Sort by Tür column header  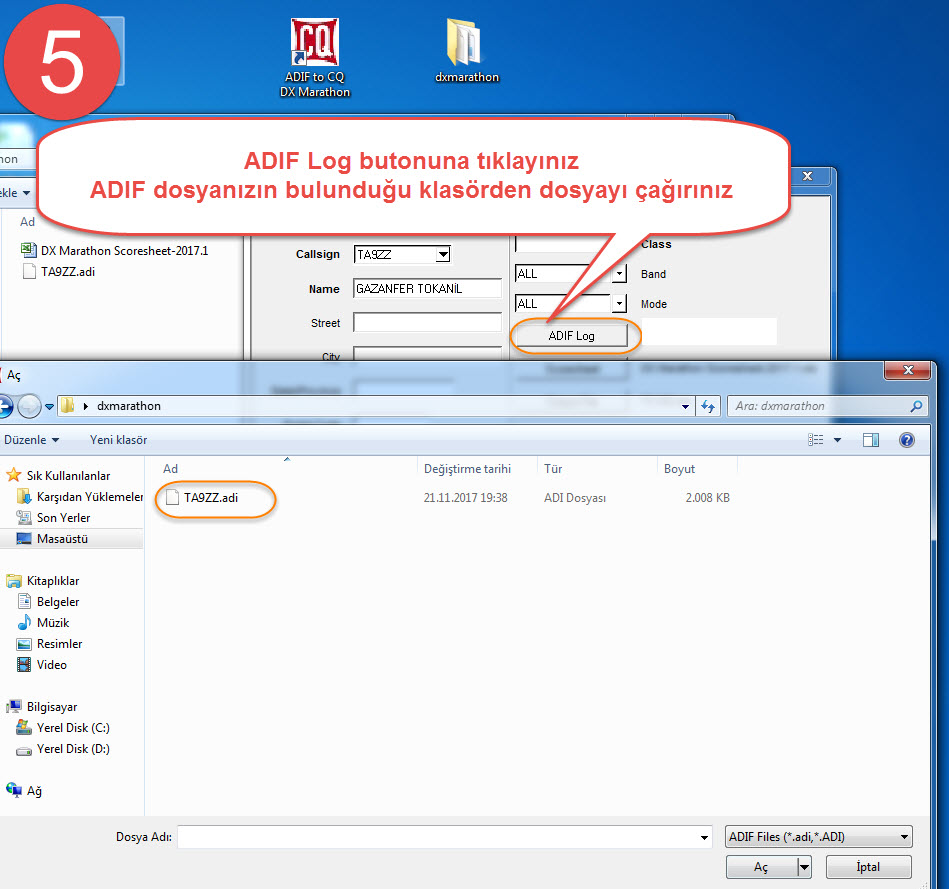pos(553,469)
